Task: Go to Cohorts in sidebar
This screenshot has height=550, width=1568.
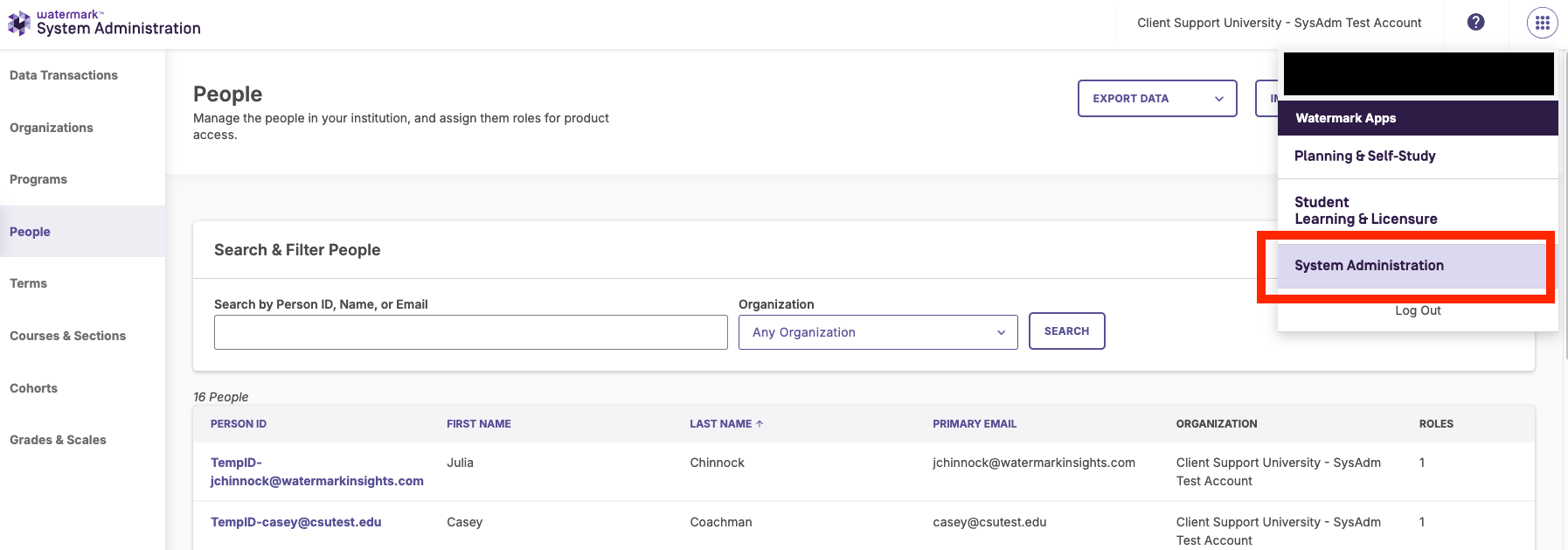Action: pos(33,388)
